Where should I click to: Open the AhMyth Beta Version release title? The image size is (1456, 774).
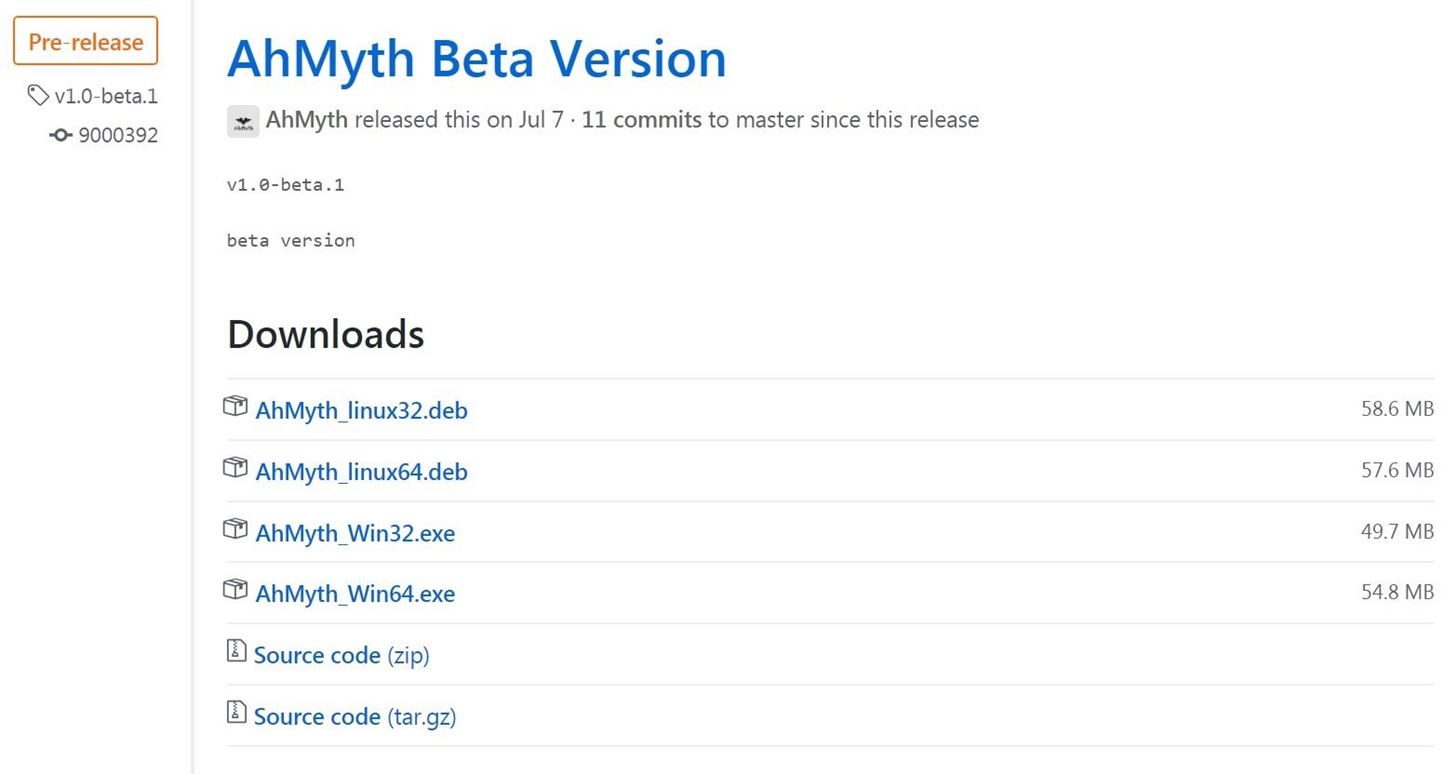click(477, 58)
